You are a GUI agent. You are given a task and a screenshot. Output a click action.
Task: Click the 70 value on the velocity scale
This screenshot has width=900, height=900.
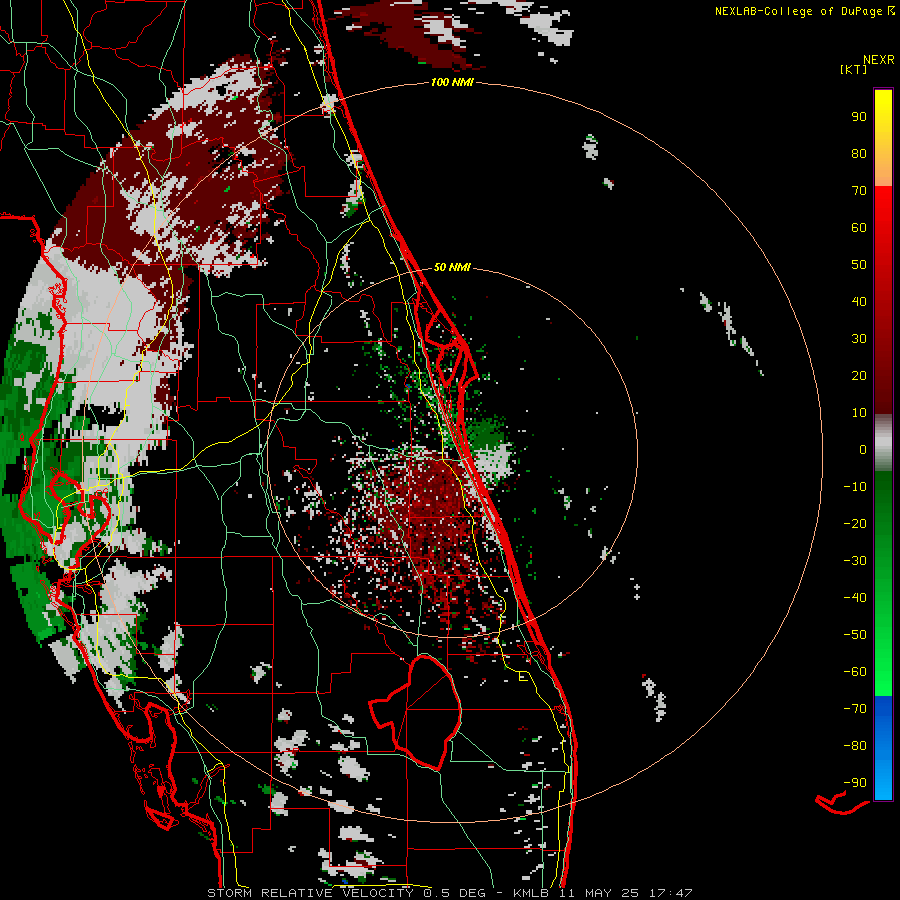(x=859, y=191)
